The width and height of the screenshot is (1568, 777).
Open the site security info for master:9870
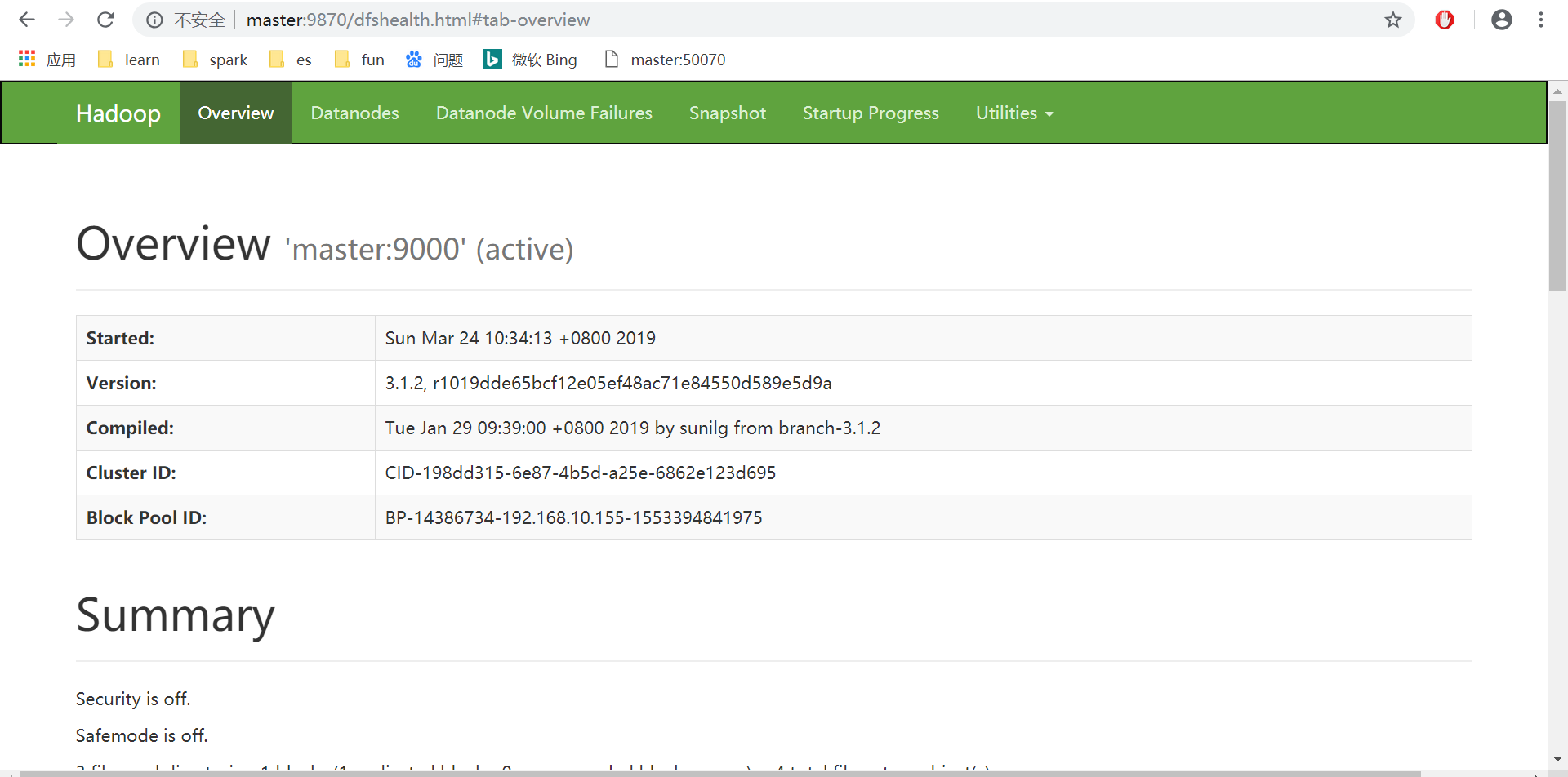point(154,20)
